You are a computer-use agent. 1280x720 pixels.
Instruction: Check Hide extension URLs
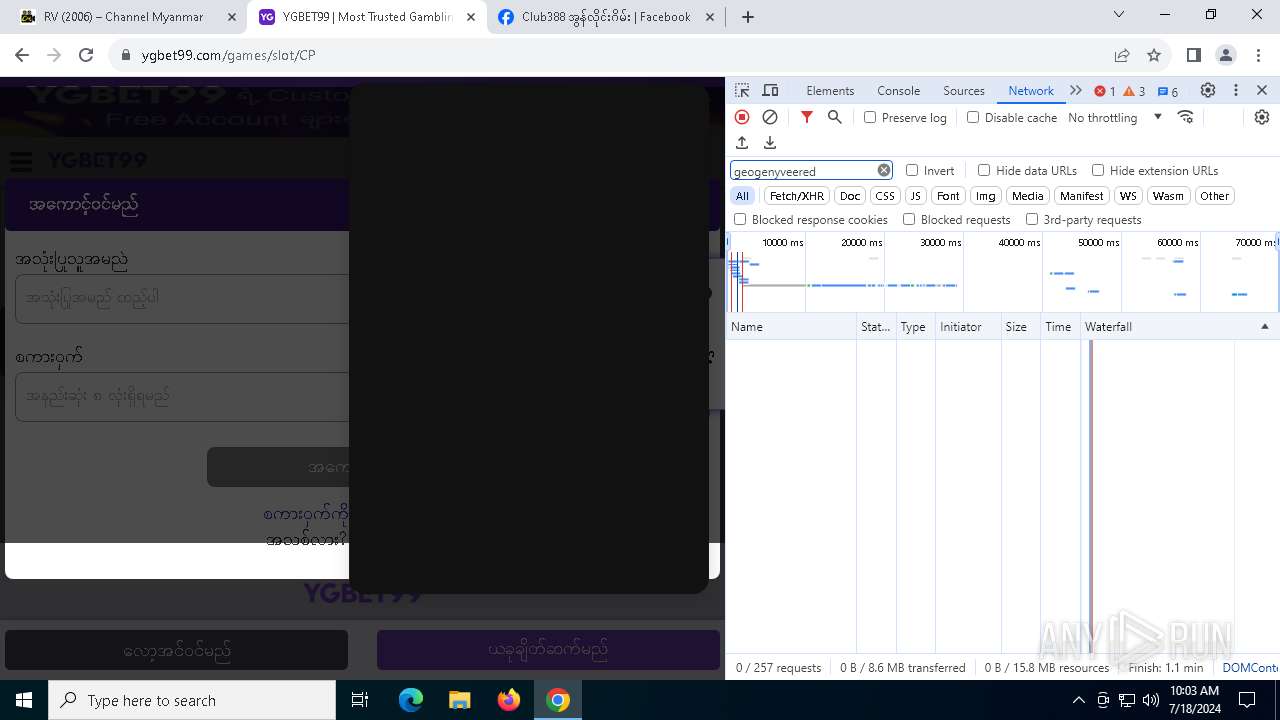coord(1098,170)
